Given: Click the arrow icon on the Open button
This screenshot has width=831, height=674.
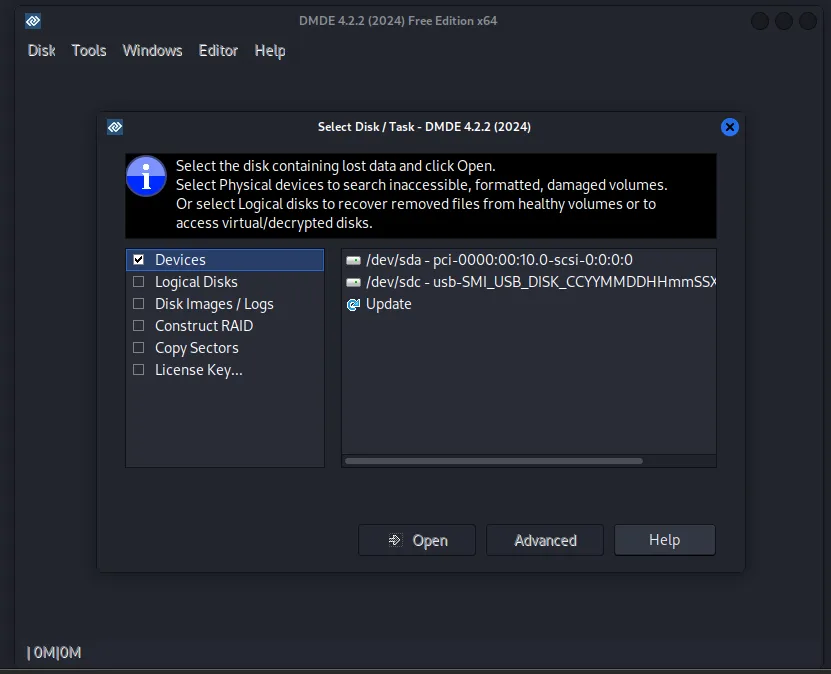Looking at the screenshot, I should click(396, 540).
